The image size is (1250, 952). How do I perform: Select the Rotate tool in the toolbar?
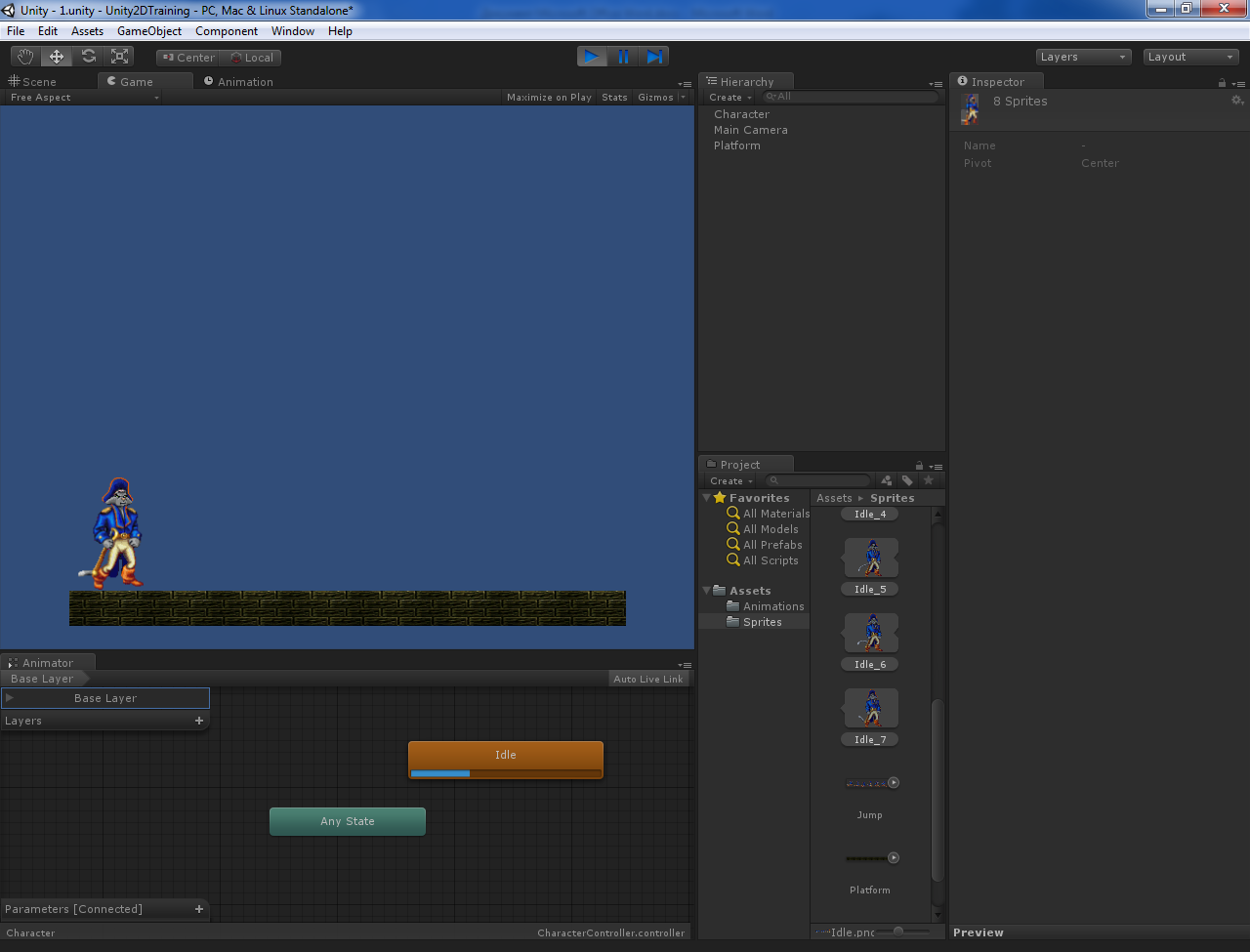click(88, 57)
